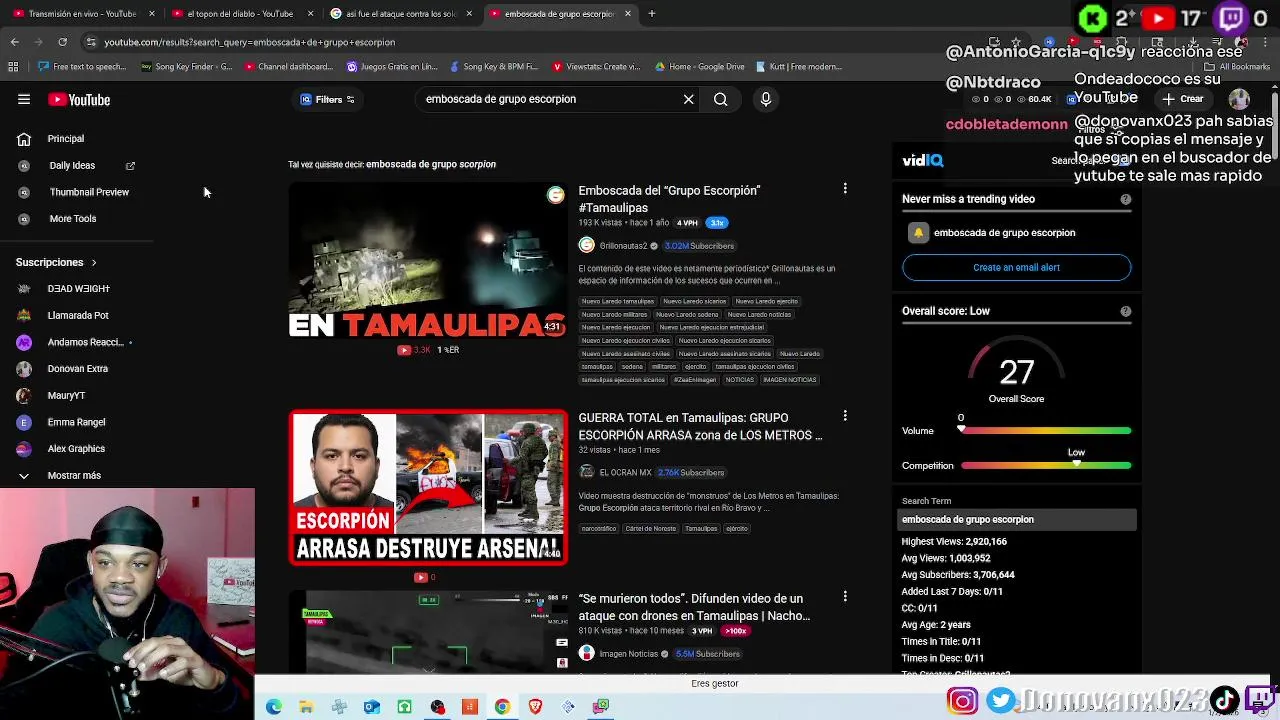Open the EL OCRAN MX channel avatar
Viewport: 1280px width, 720px height.
click(x=587, y=472)
